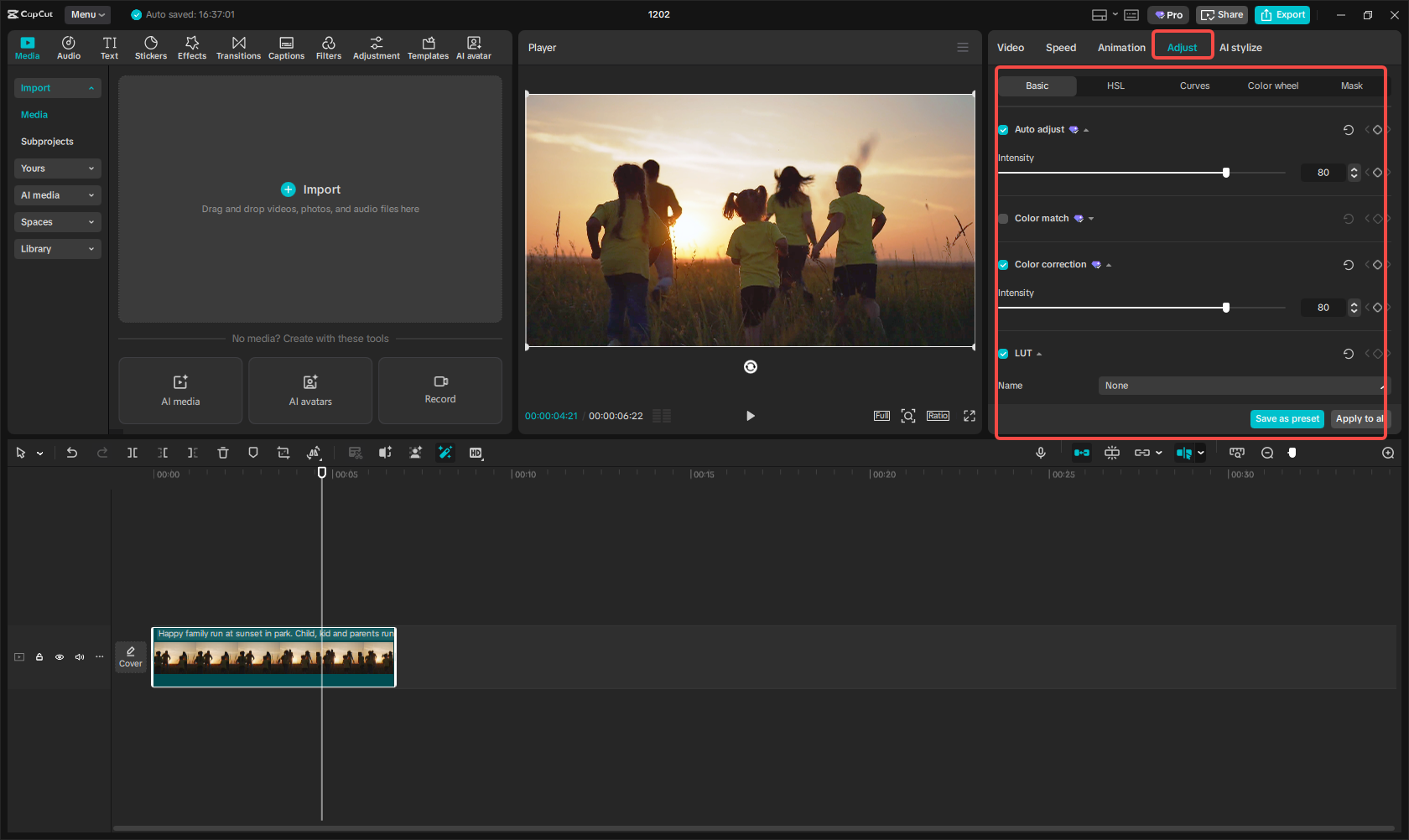Open the Speed tab
1409x840 pixels.
tap(1060, 47)
